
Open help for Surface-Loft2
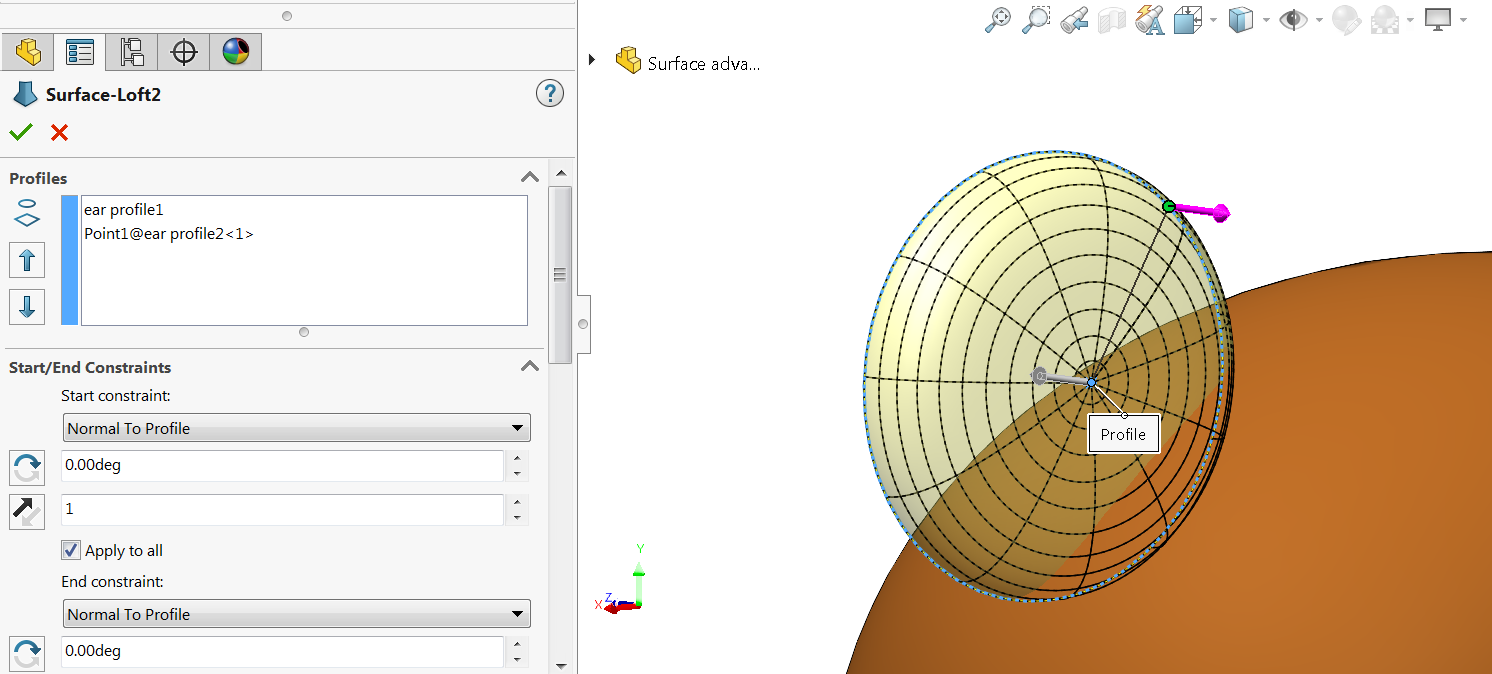(549, 94)
